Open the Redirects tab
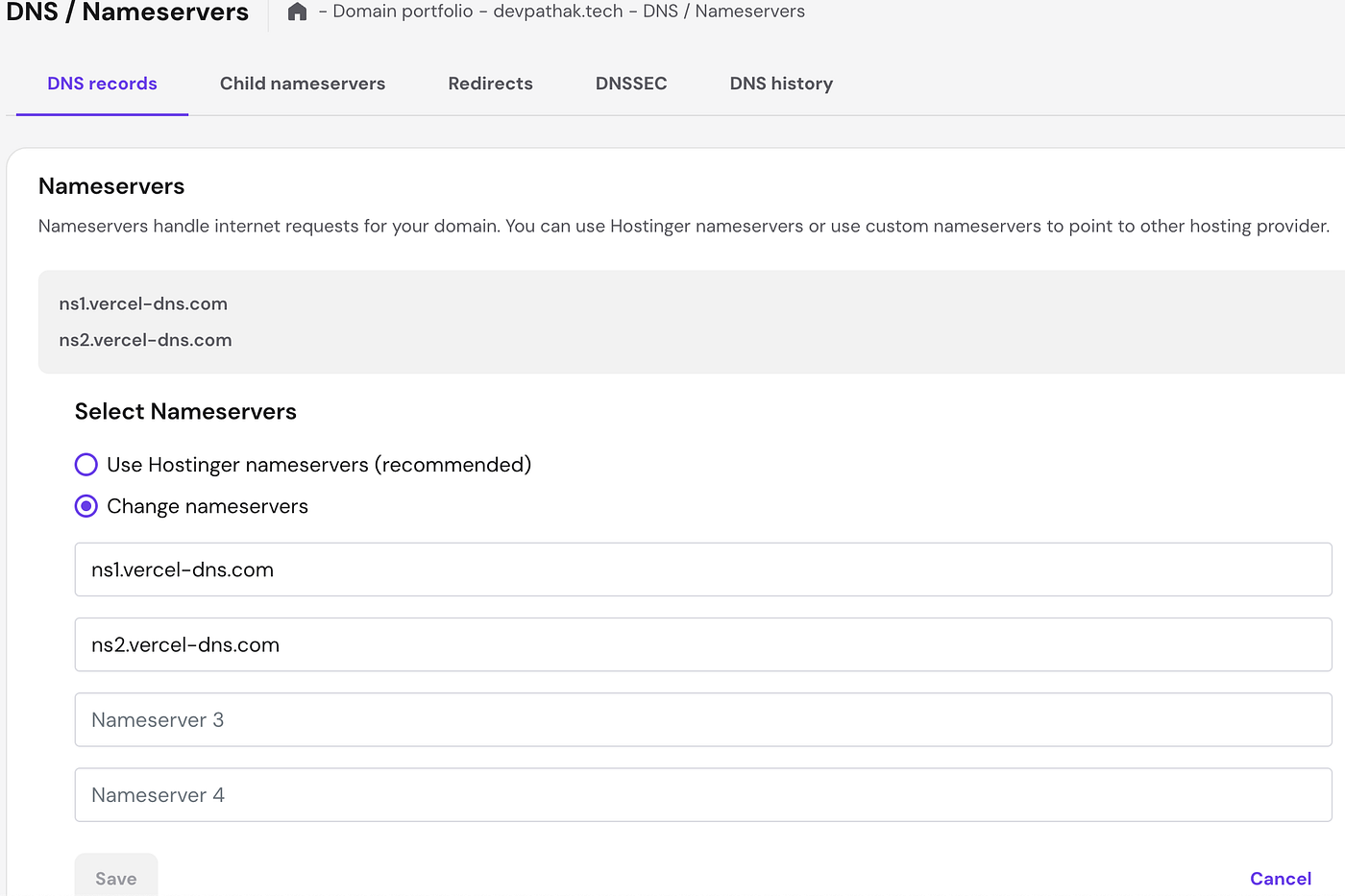This screenshot has width=1345, height=896. [490, 84]
